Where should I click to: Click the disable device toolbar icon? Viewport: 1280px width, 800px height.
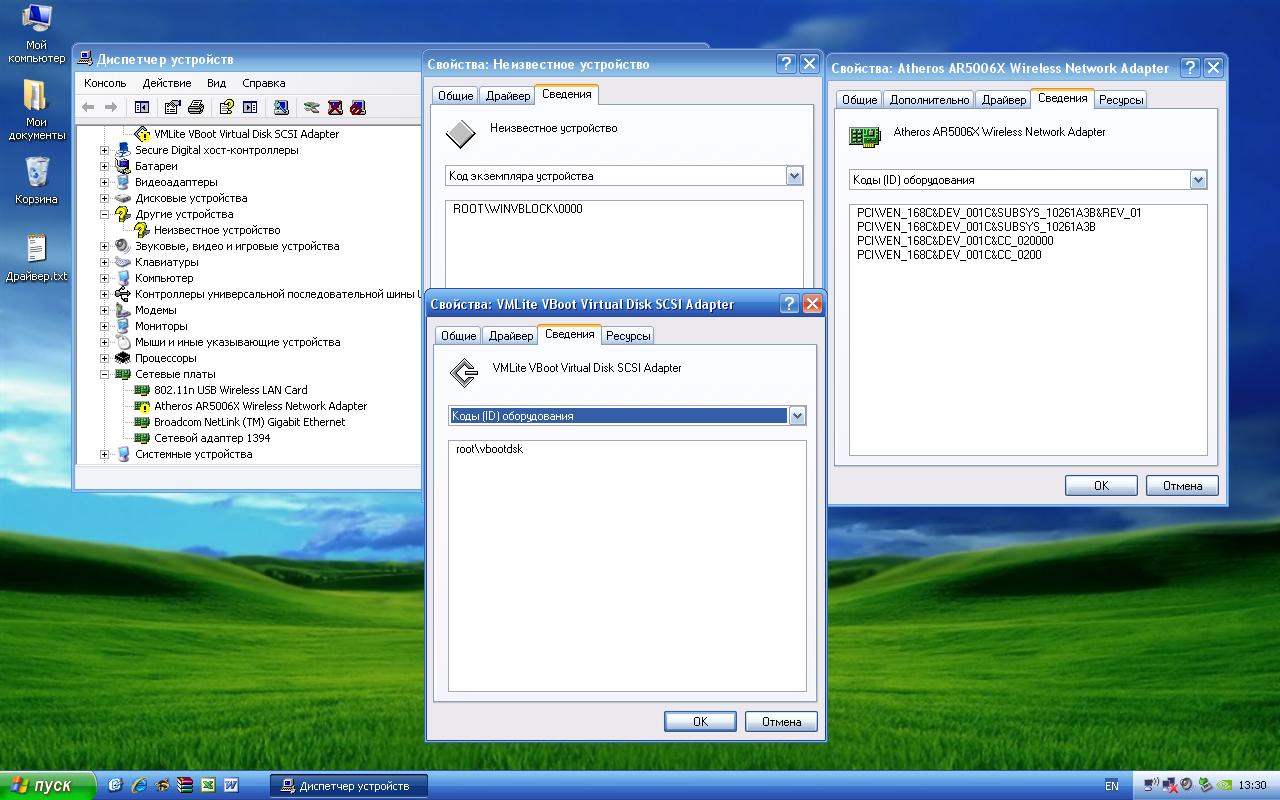(x=358, y=107)
